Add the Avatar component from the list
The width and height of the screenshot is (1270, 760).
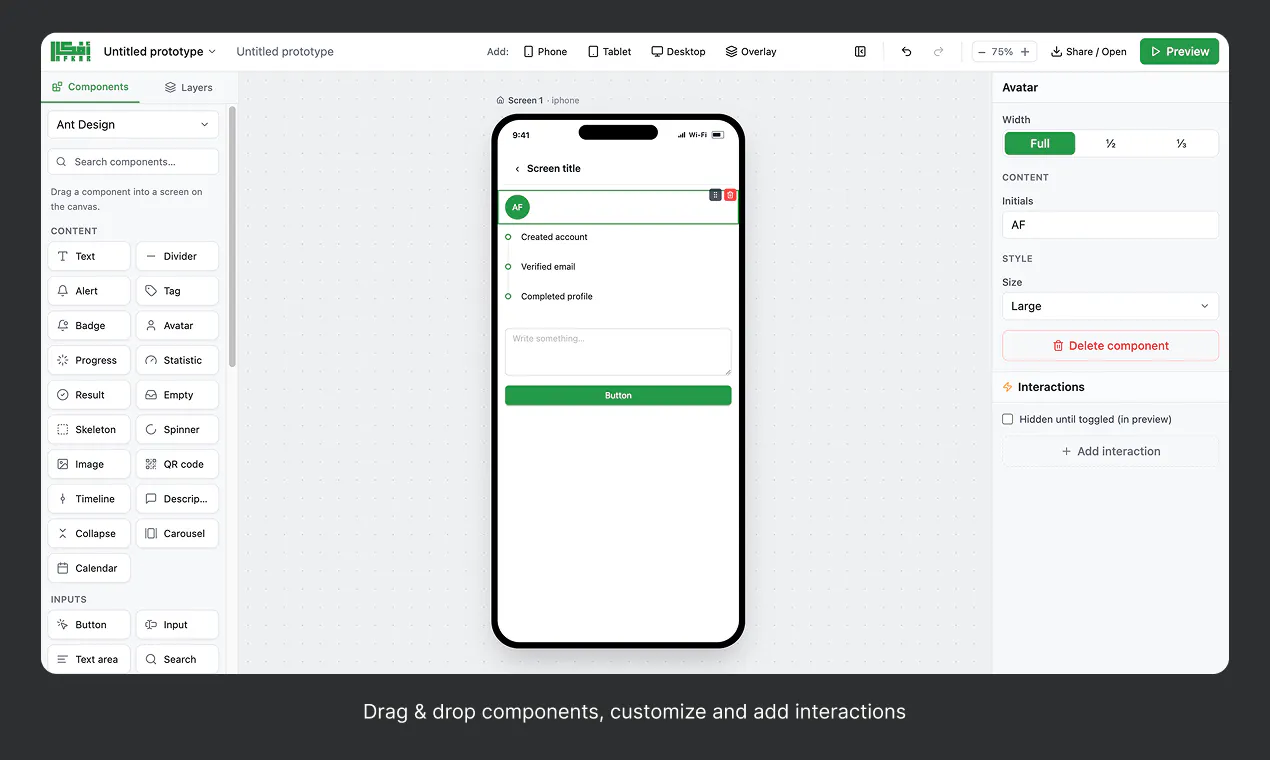[x=177, y=326]
